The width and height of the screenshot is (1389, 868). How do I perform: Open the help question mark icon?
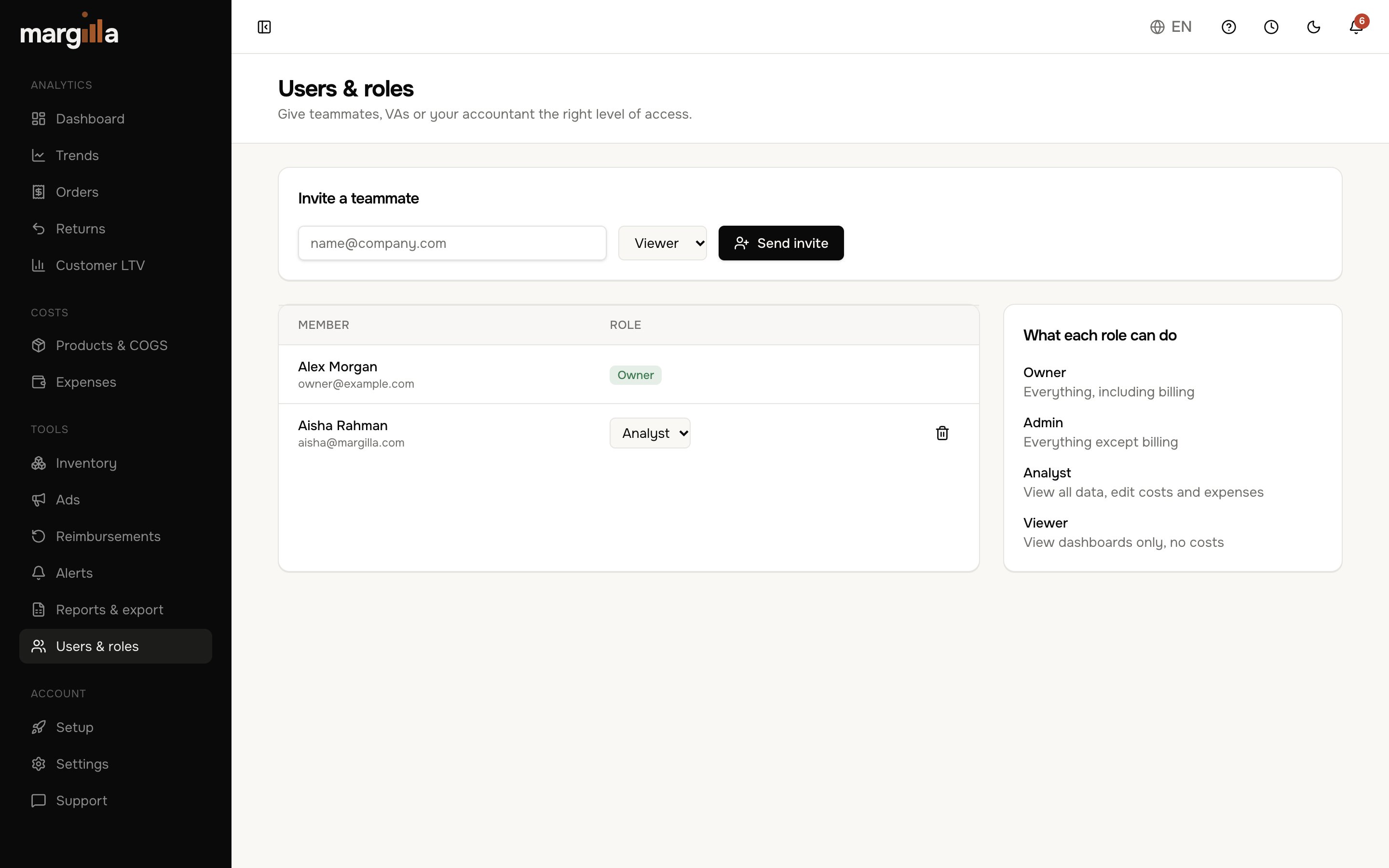click(x=1228, y=27)
